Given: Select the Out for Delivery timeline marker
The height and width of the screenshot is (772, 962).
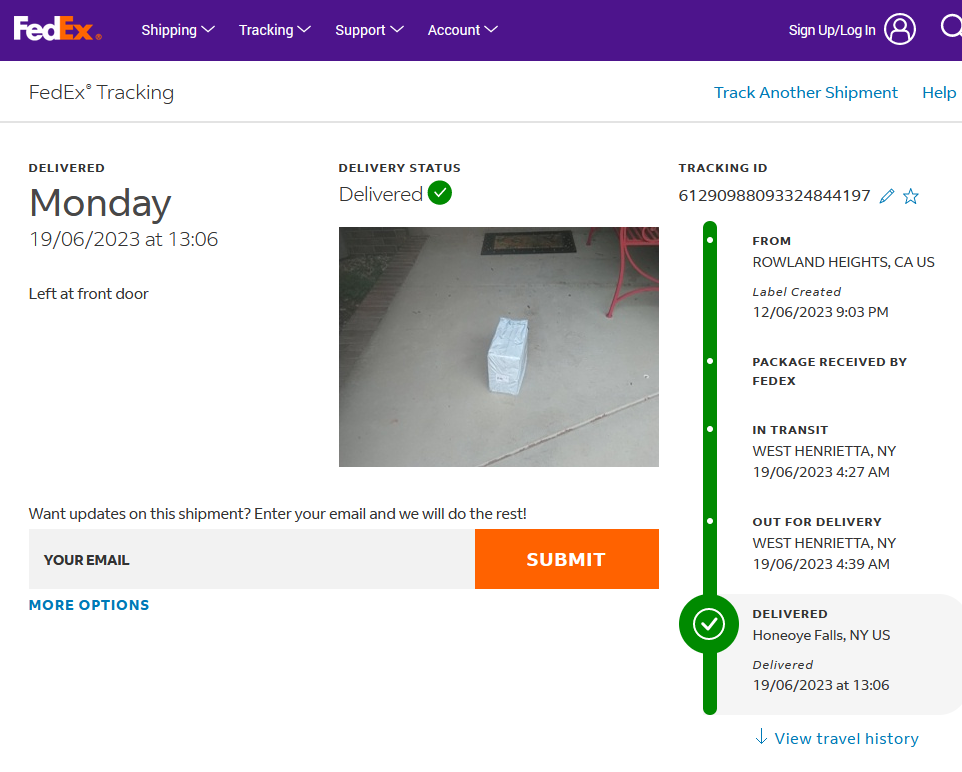Looking at the screenshot, I should pyautogui.click(x=710, y=521).
